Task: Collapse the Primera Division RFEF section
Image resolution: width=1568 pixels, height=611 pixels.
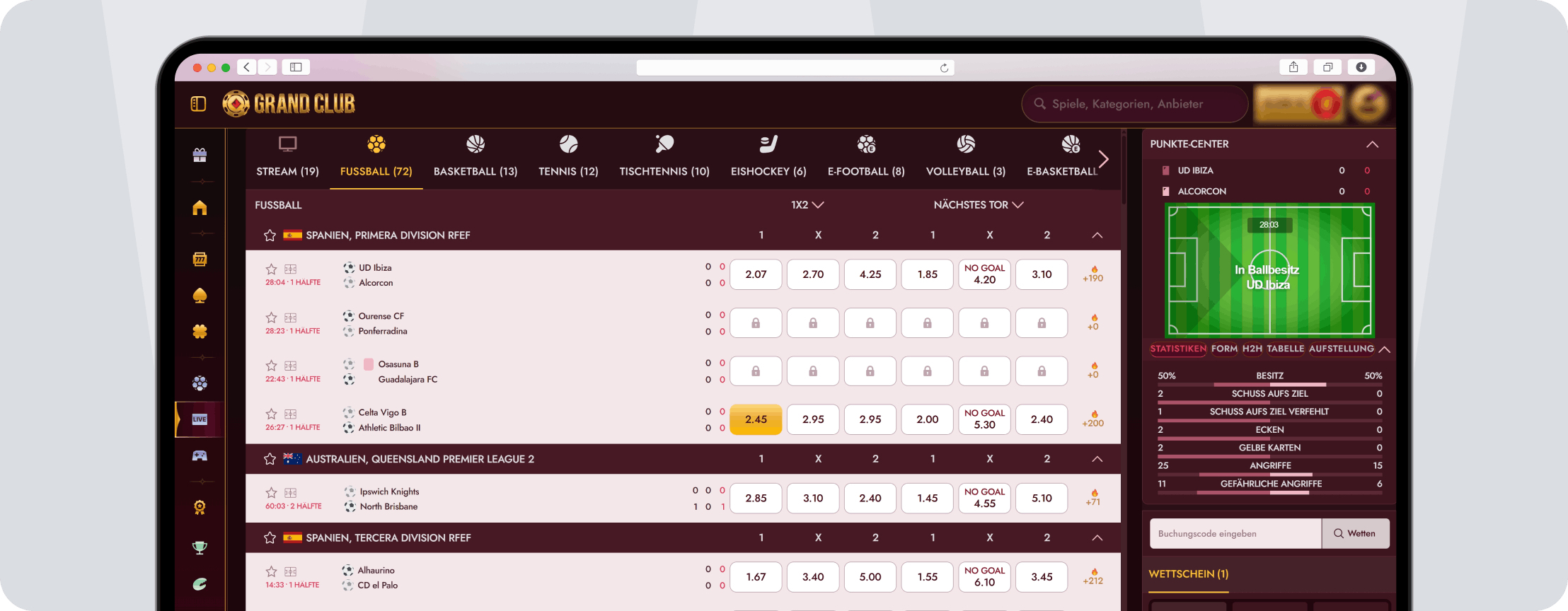Action: (1097, 235)
